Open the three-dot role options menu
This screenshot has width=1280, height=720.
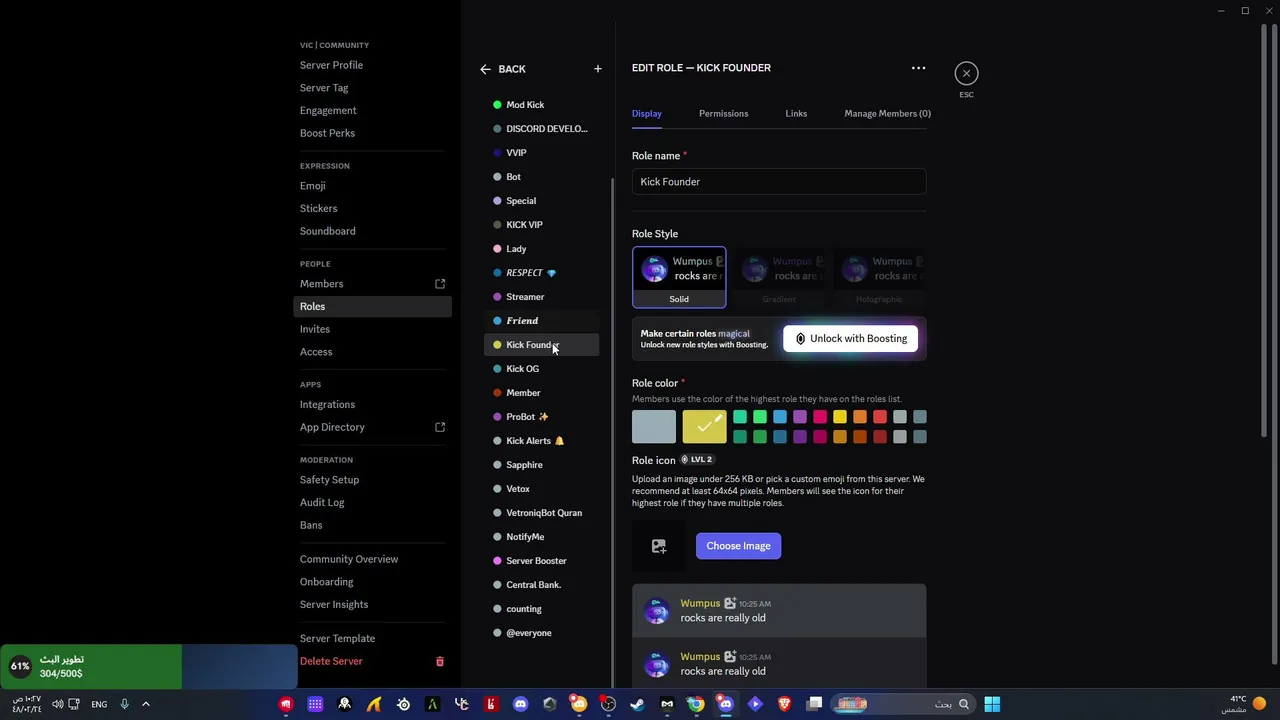point(918,68)
